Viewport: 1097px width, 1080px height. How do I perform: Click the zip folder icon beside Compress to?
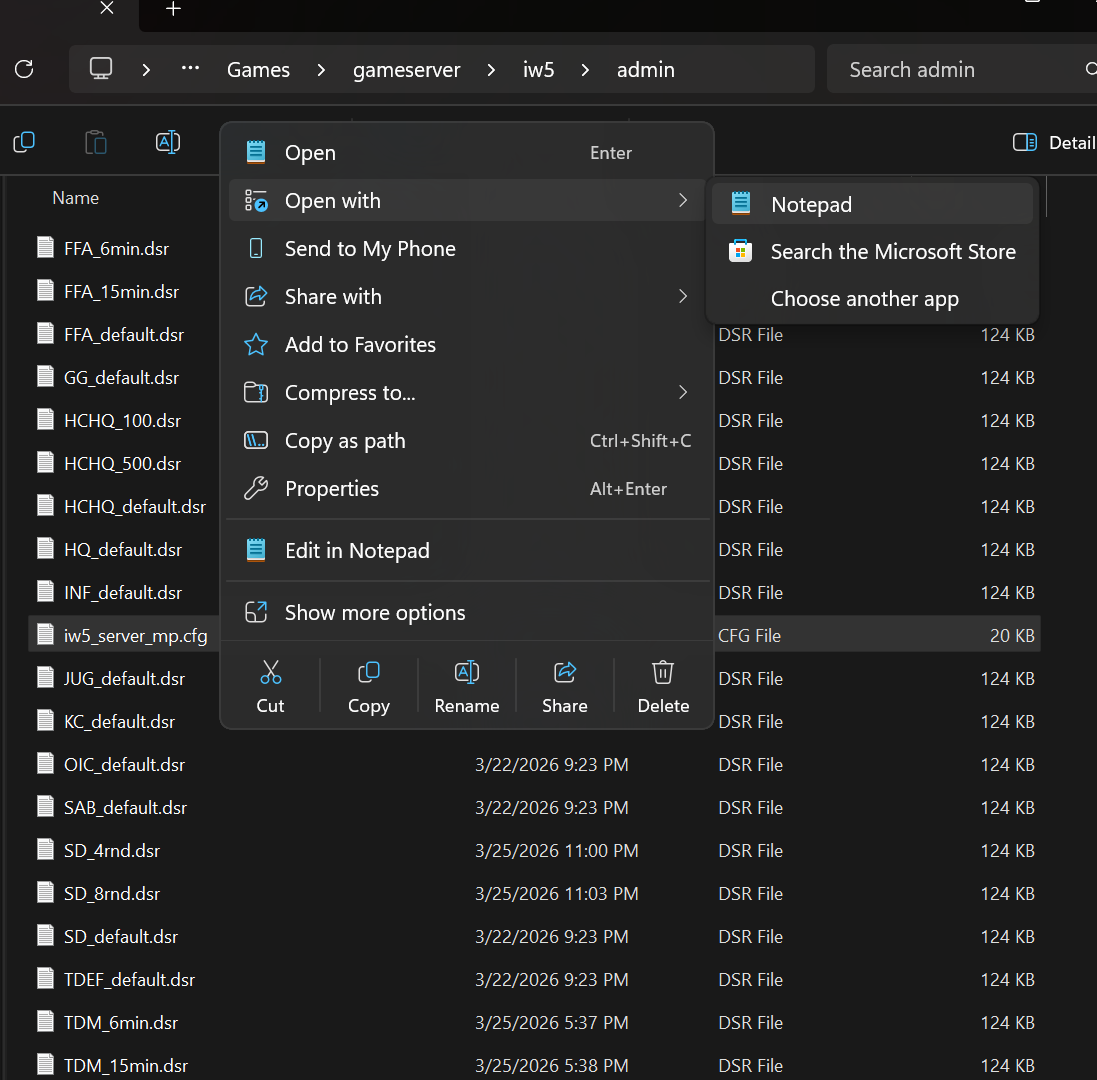pyautogui.click(x=256, y=392)
